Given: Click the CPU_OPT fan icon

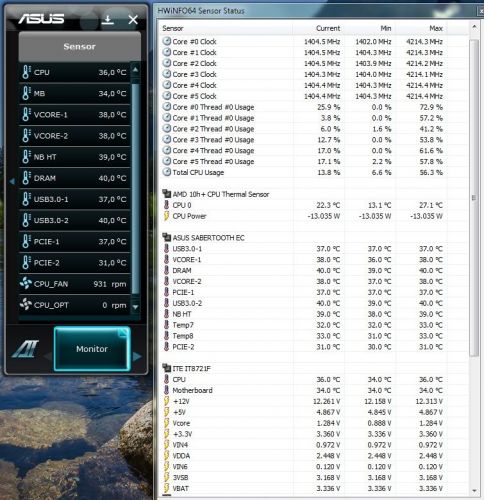Looking at the screenshot, I should coord(26,305).
